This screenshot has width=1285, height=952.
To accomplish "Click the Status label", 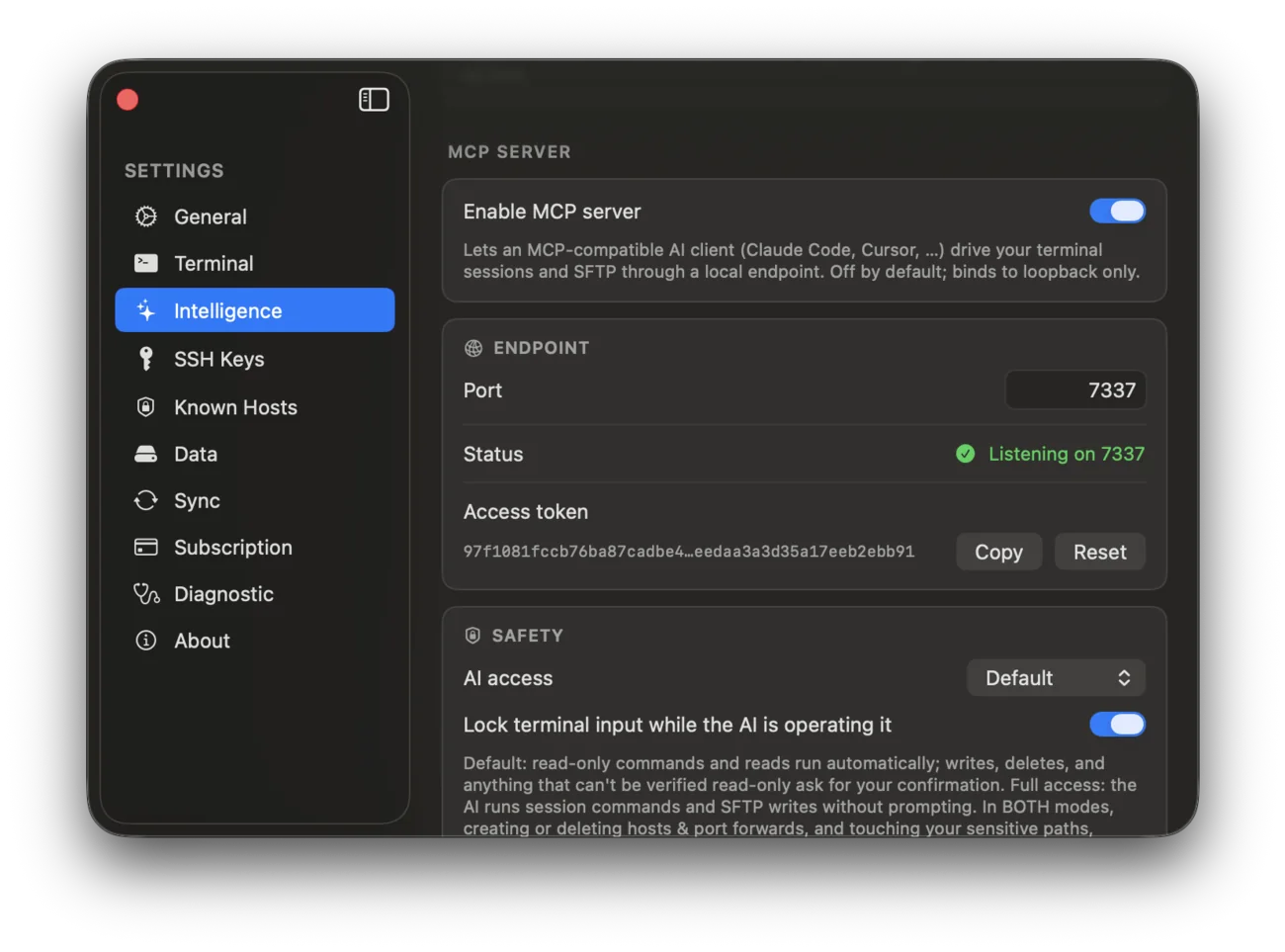I will [x=493, y=454].
